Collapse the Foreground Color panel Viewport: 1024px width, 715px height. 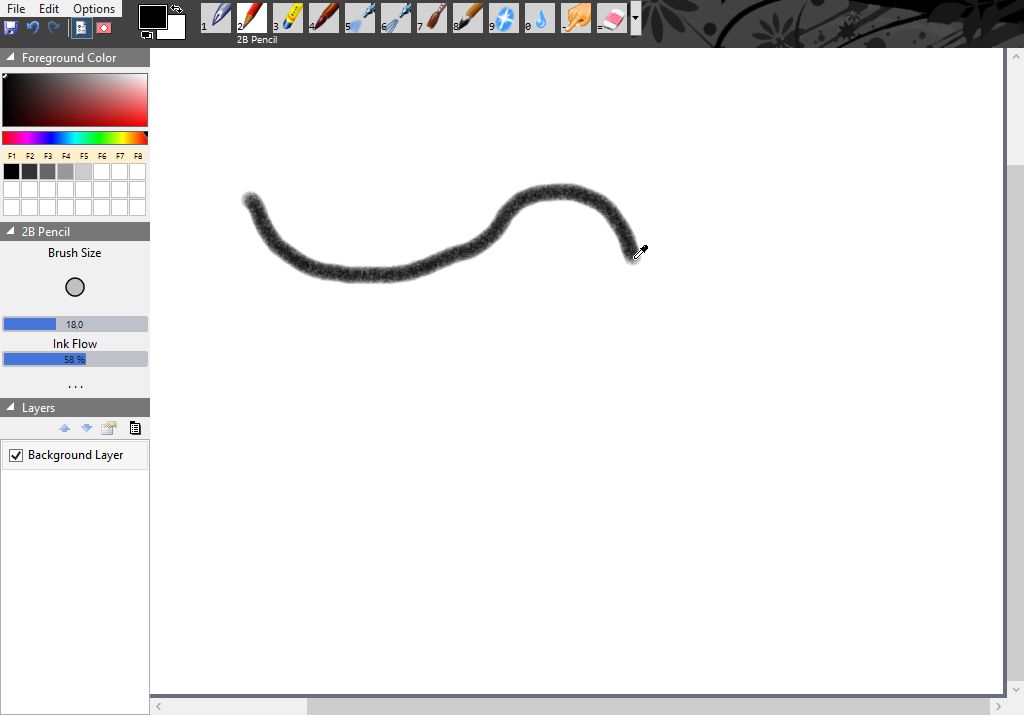click(9, 57)
